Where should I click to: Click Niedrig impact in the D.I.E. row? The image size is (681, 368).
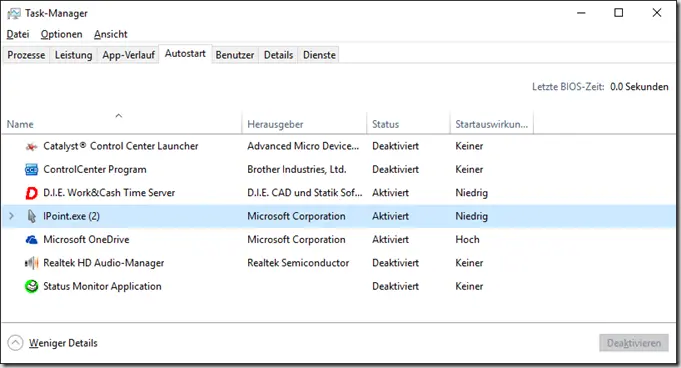472,193
